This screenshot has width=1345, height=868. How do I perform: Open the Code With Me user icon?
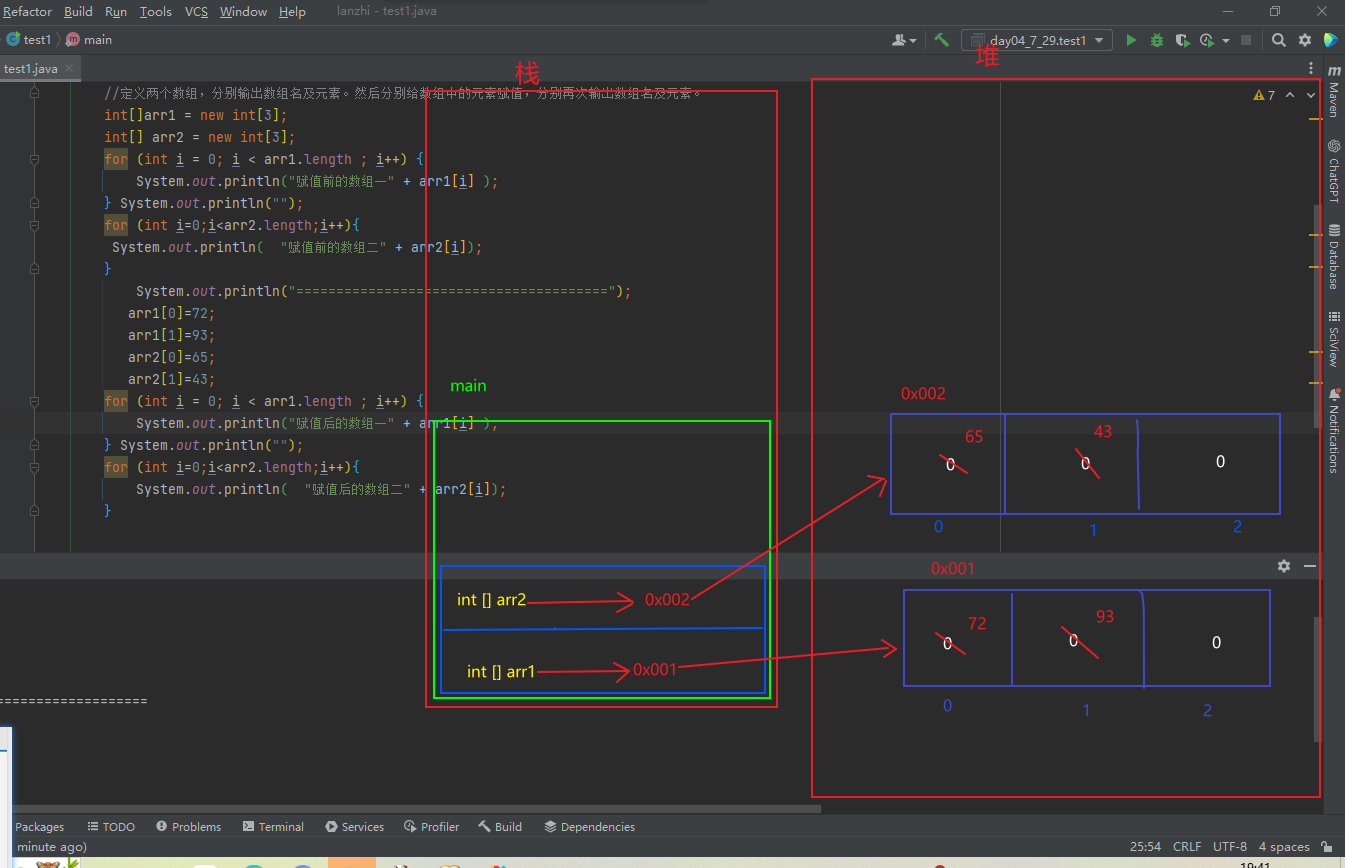pyautogui.click(x=899, y=40)
